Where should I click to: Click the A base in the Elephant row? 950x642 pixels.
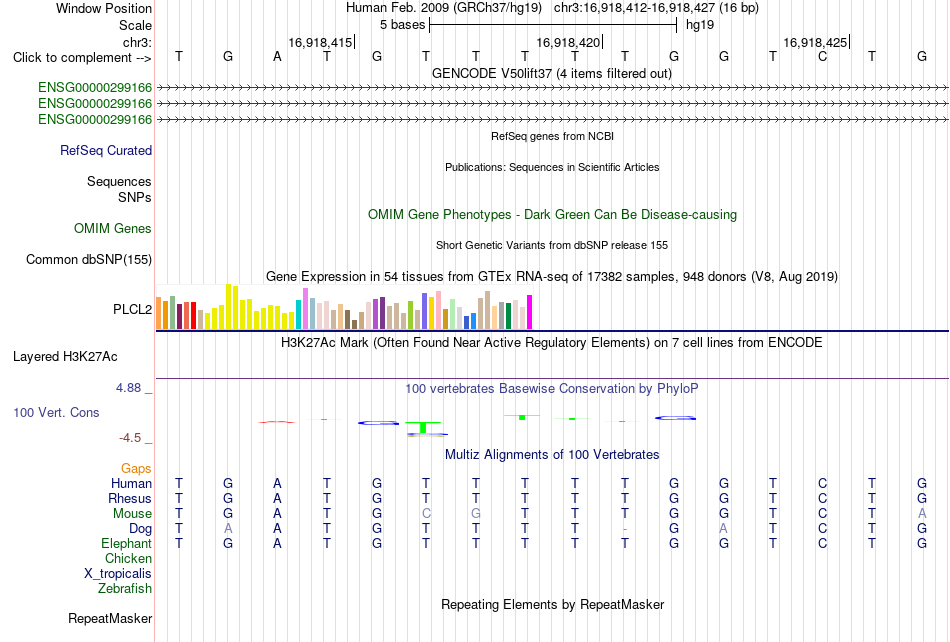[277, 543]
